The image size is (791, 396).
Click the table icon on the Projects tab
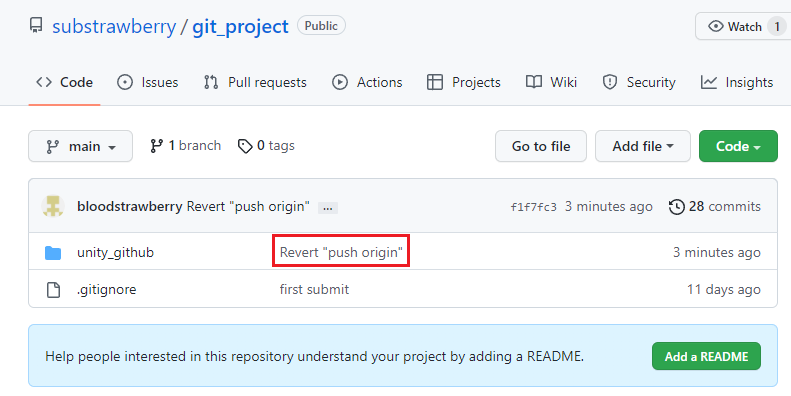coord(434,82)
